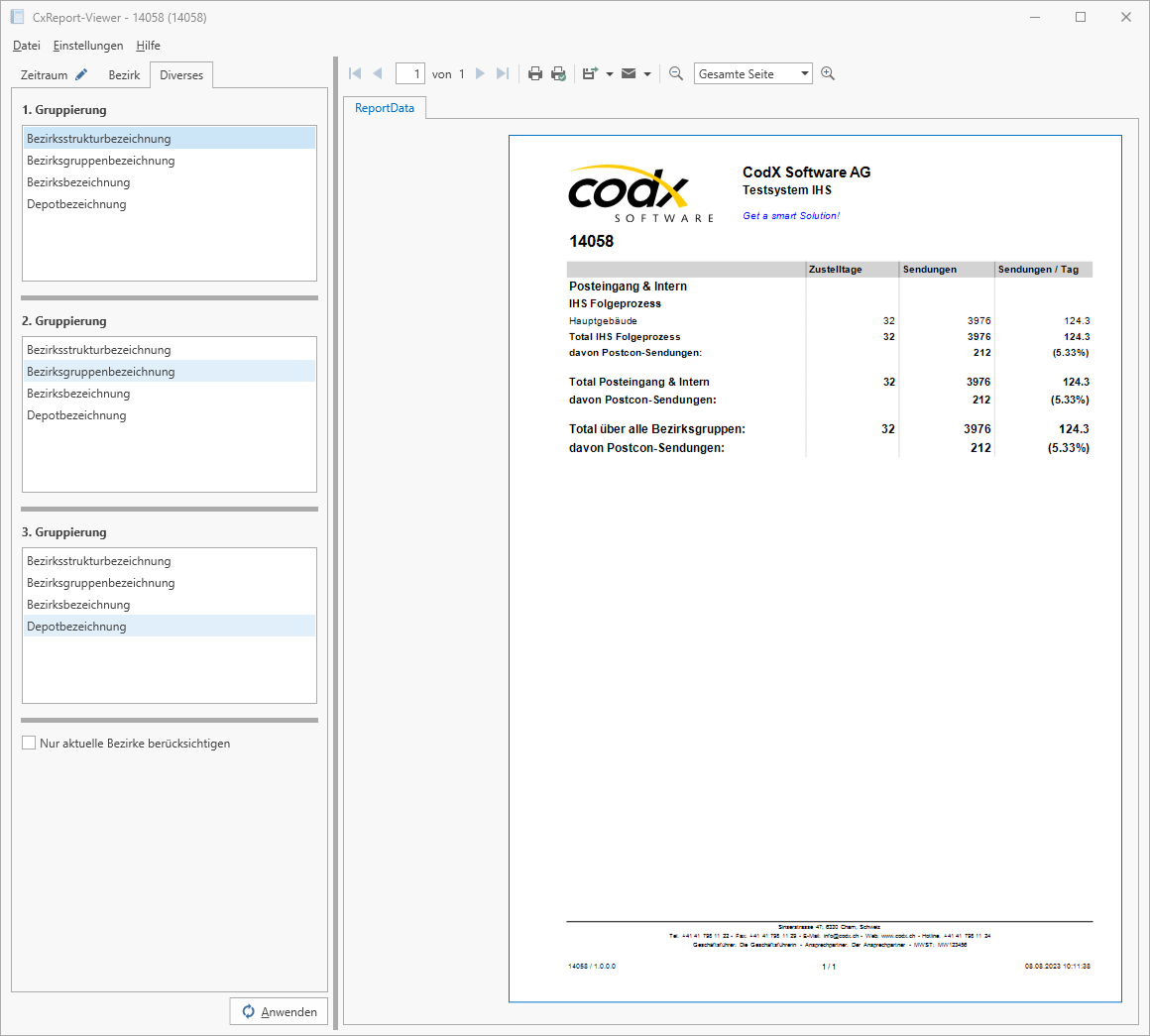Image resolution: width=1150 pixels, height=1036 pixels.
Task: Click the edit pencil icon on Zeitraum tab
Action: [x=81, y=73]
